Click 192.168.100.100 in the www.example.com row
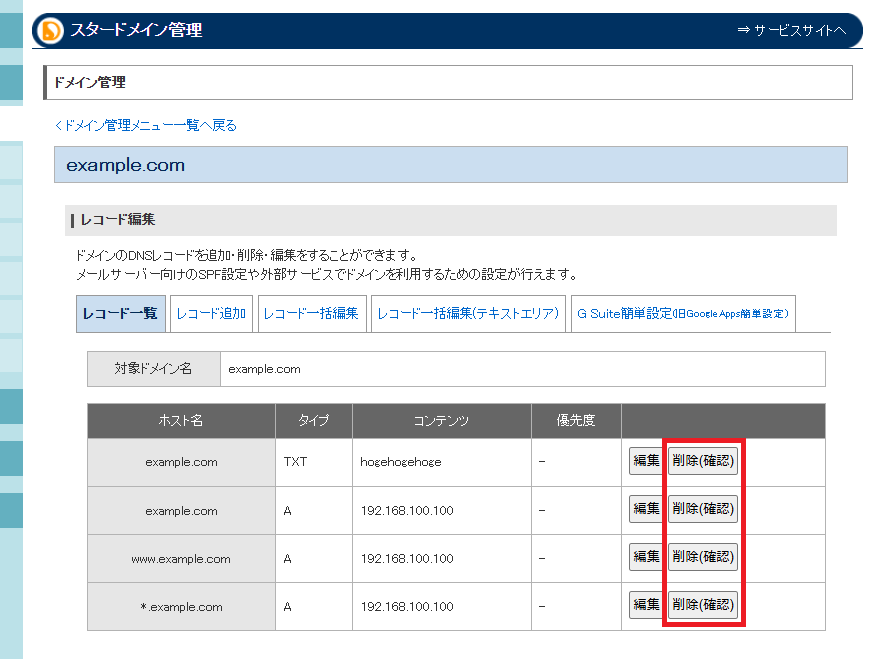 407,559
